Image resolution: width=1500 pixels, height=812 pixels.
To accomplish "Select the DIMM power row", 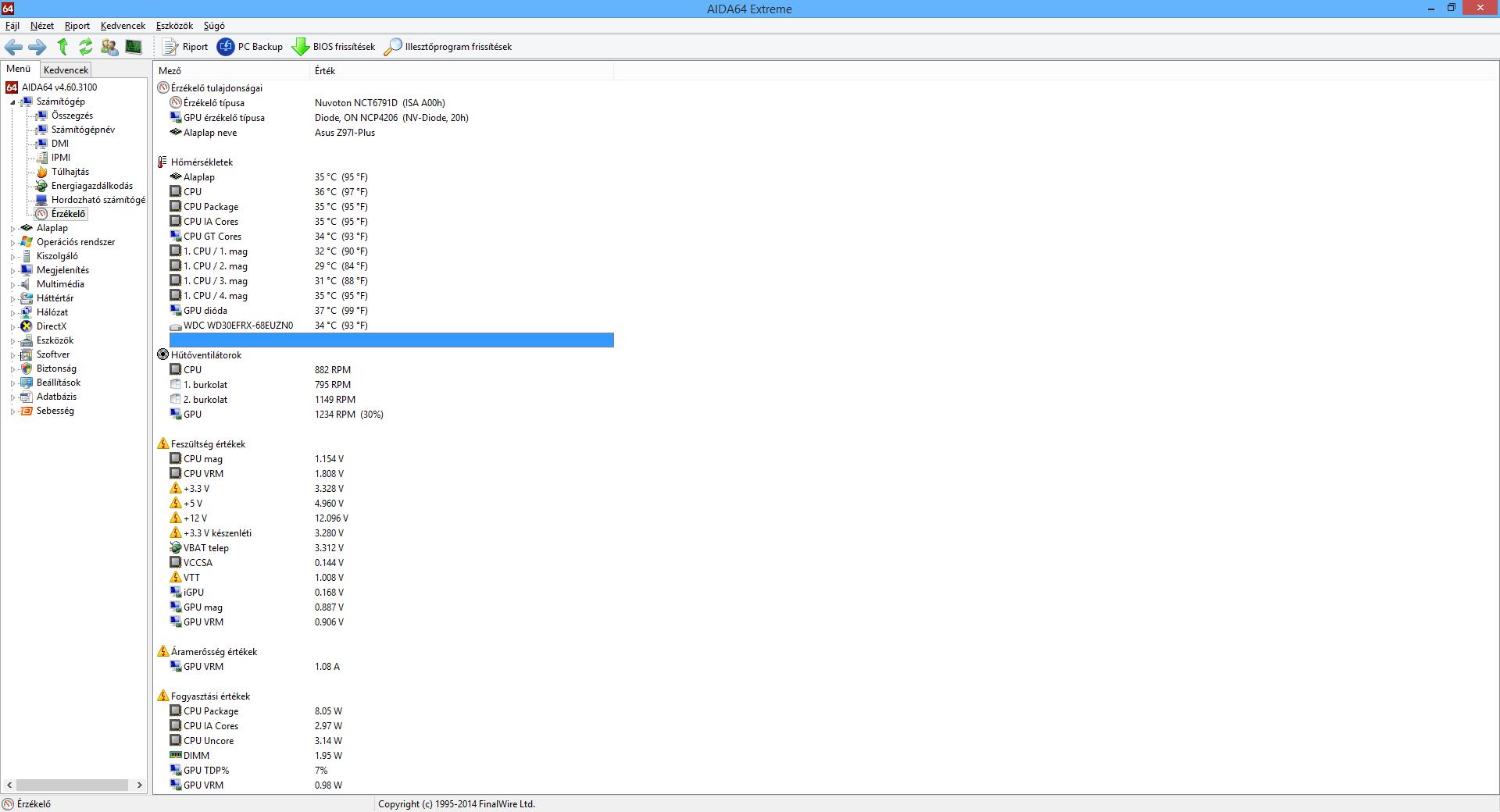I will click(391, 756).
